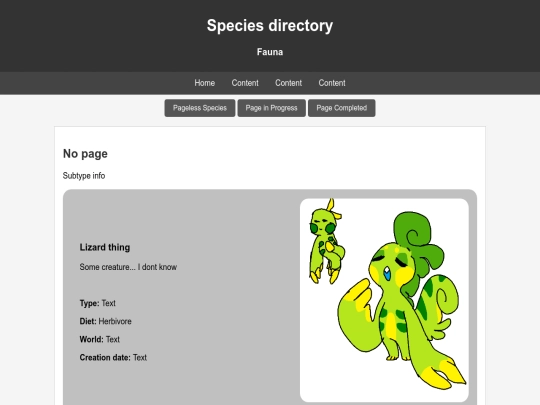540x405 pixels.
Task: Click the No page section heading
Action: [85, 154]
